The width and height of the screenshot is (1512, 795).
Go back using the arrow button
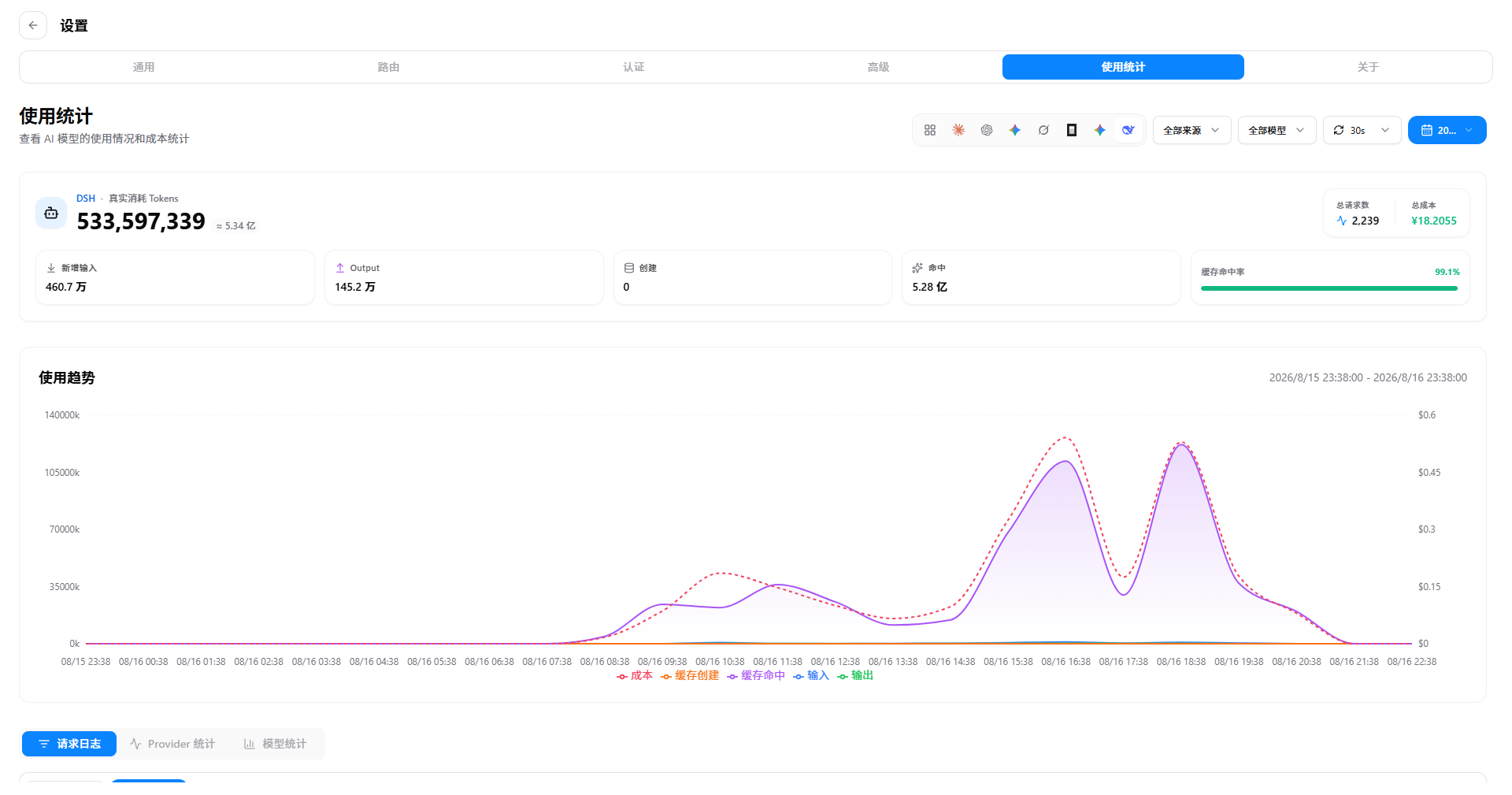(33, 25)
